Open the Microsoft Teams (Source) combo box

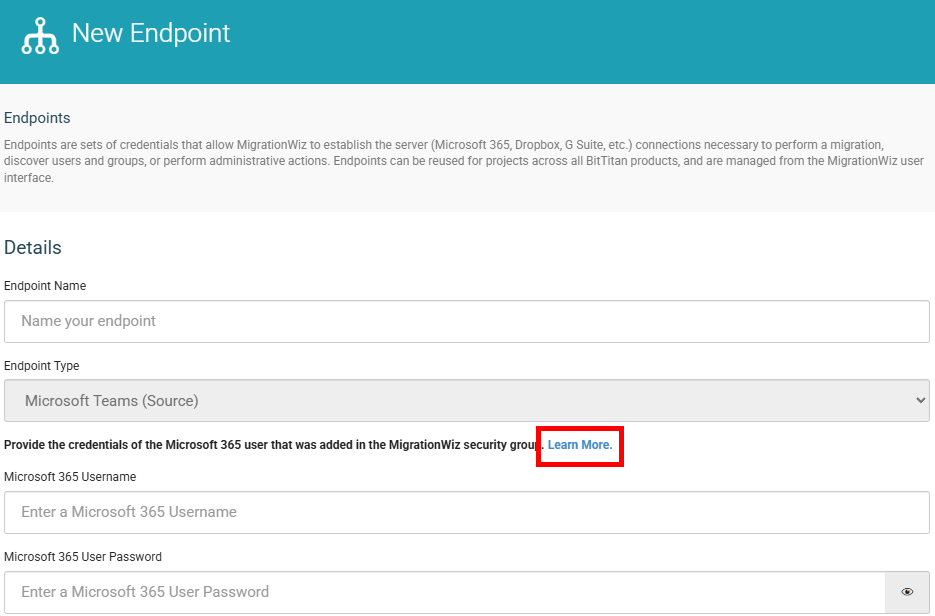466,401
